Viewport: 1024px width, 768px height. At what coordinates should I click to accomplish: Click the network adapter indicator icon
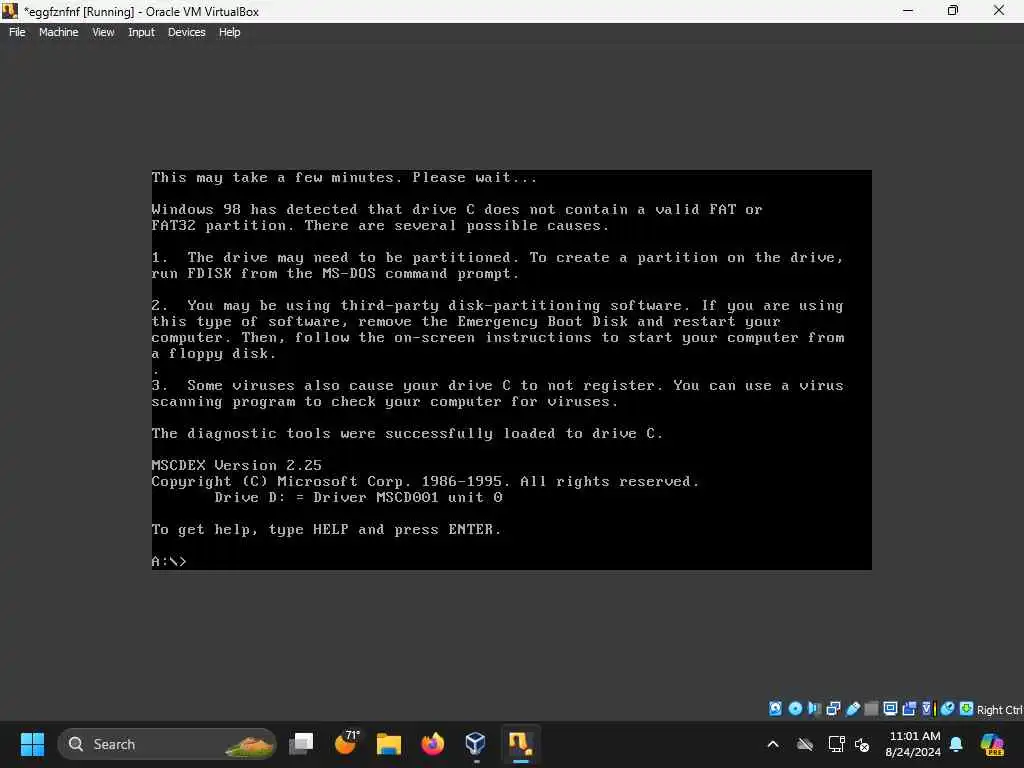[833, 709]
